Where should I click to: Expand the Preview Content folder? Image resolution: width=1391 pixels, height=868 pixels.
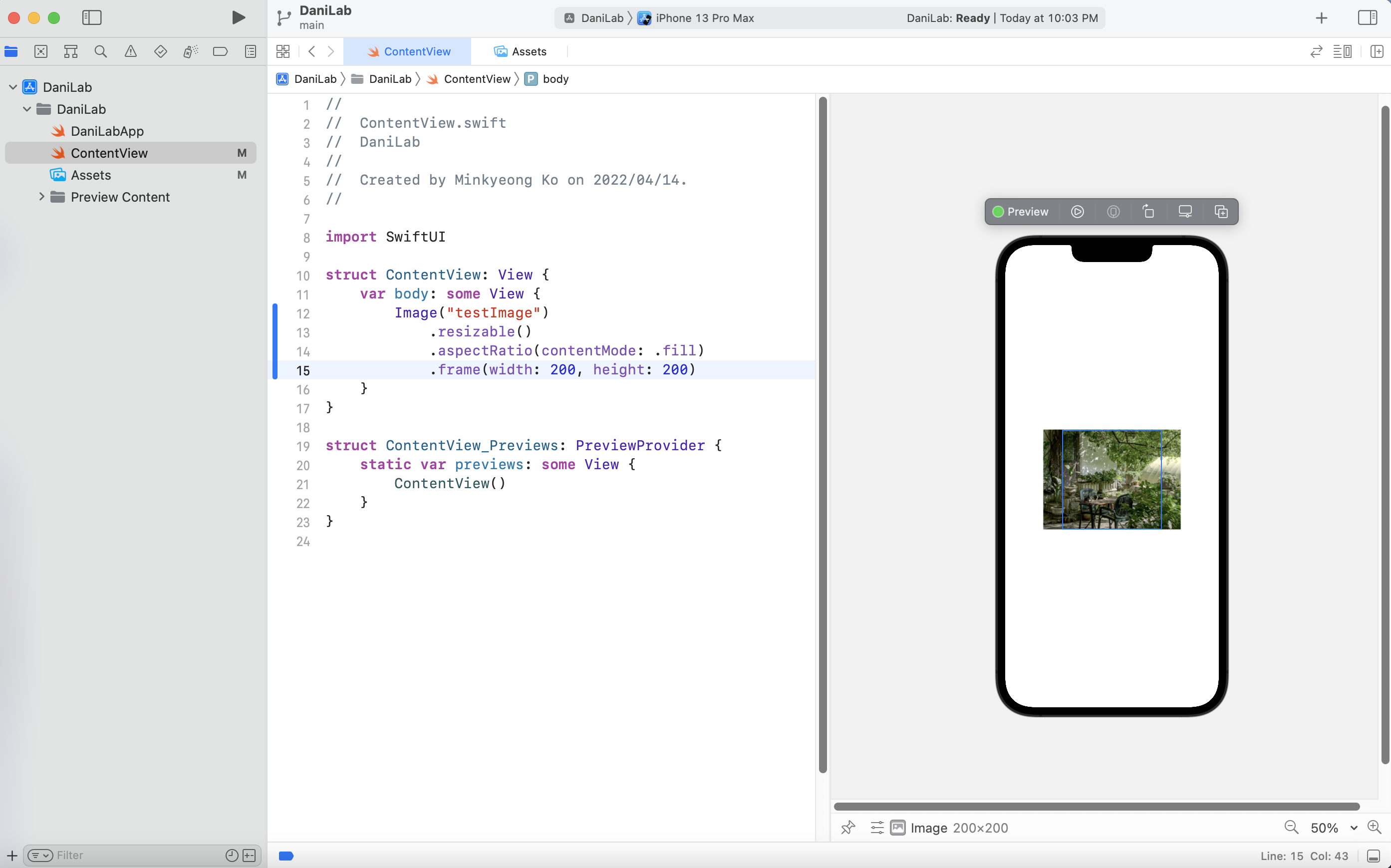tap(41, 197)
